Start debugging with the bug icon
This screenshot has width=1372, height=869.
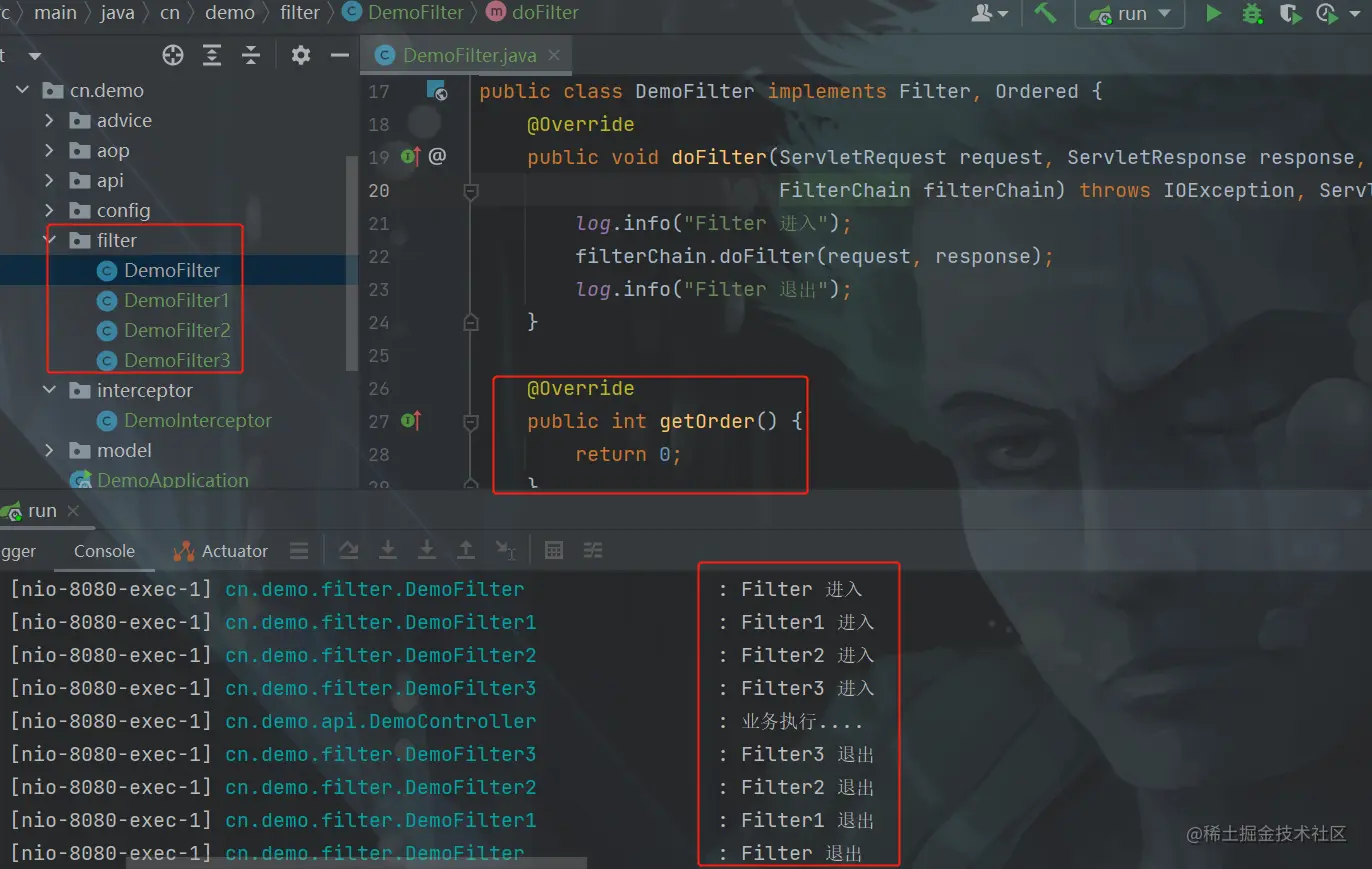(1251, 13)
